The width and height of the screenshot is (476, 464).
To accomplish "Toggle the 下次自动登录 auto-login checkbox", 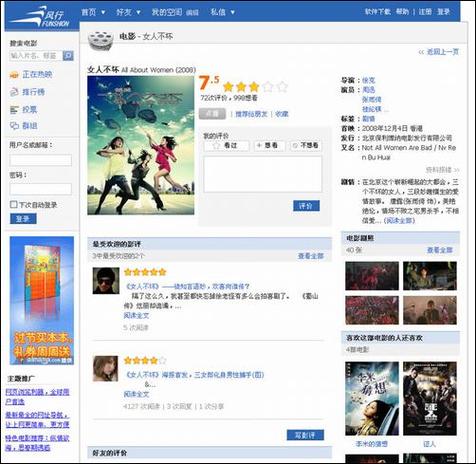I will coord(14,204).
